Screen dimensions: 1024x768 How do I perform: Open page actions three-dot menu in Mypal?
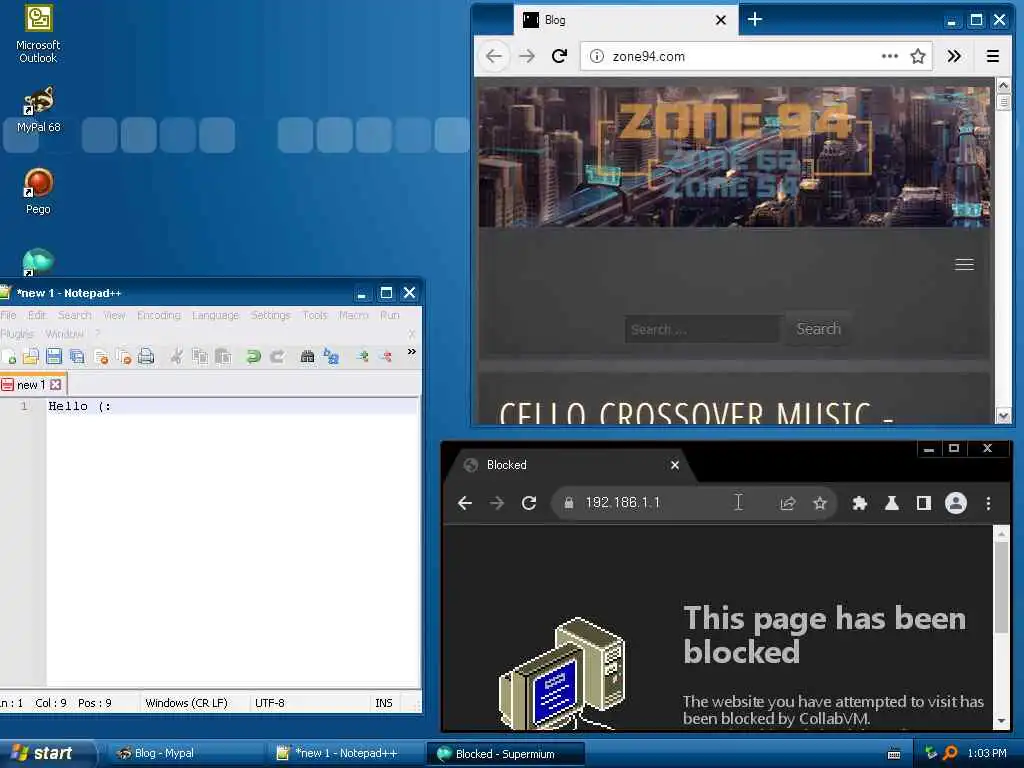coord(889,56)
